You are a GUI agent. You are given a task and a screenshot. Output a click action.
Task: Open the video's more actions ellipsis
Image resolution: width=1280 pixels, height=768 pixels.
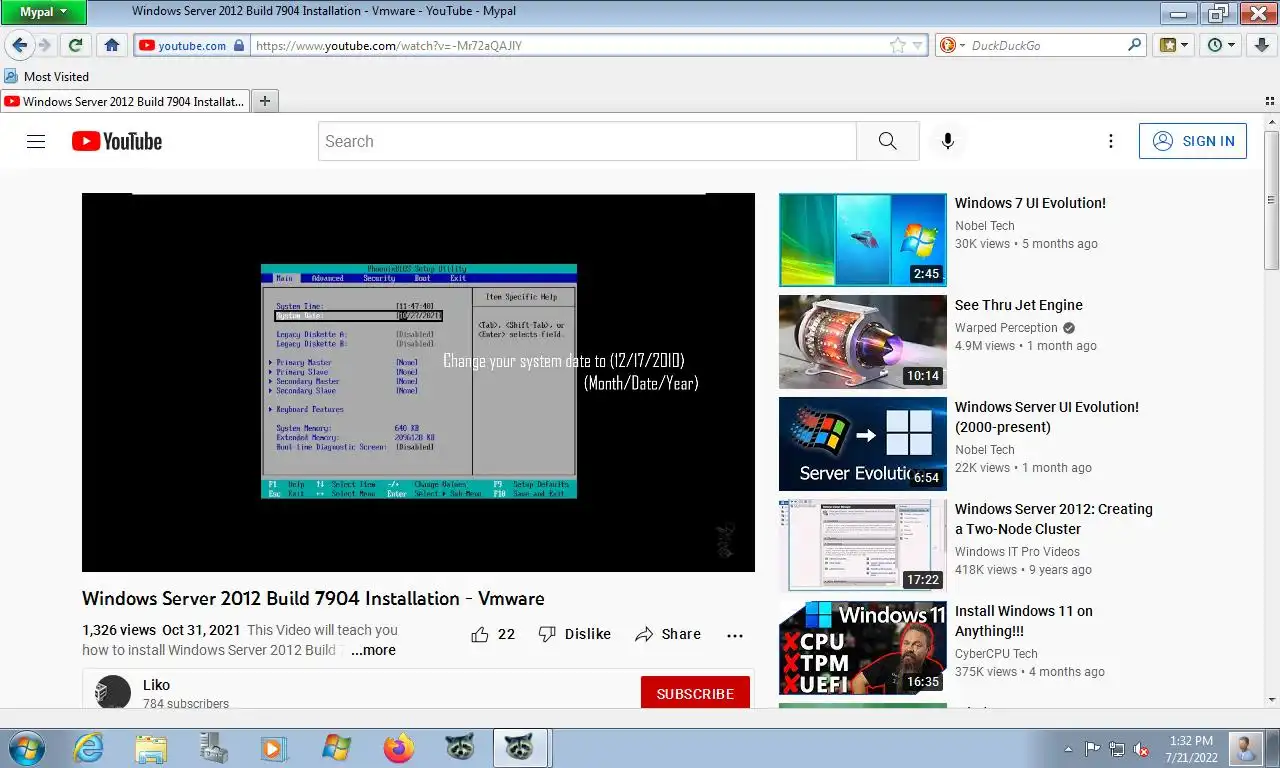click(735, 634)
